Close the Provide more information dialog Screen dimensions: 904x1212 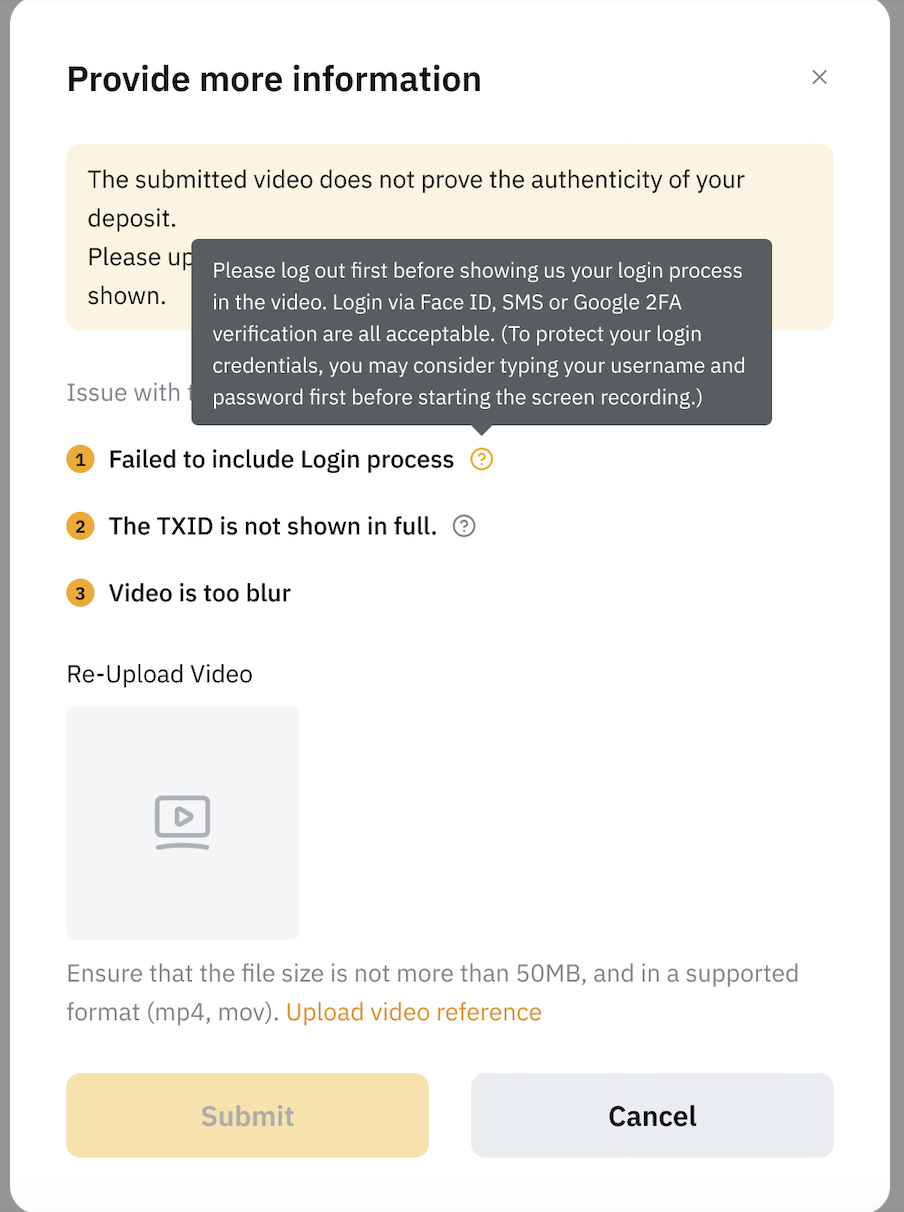click(x=819, y=78)
